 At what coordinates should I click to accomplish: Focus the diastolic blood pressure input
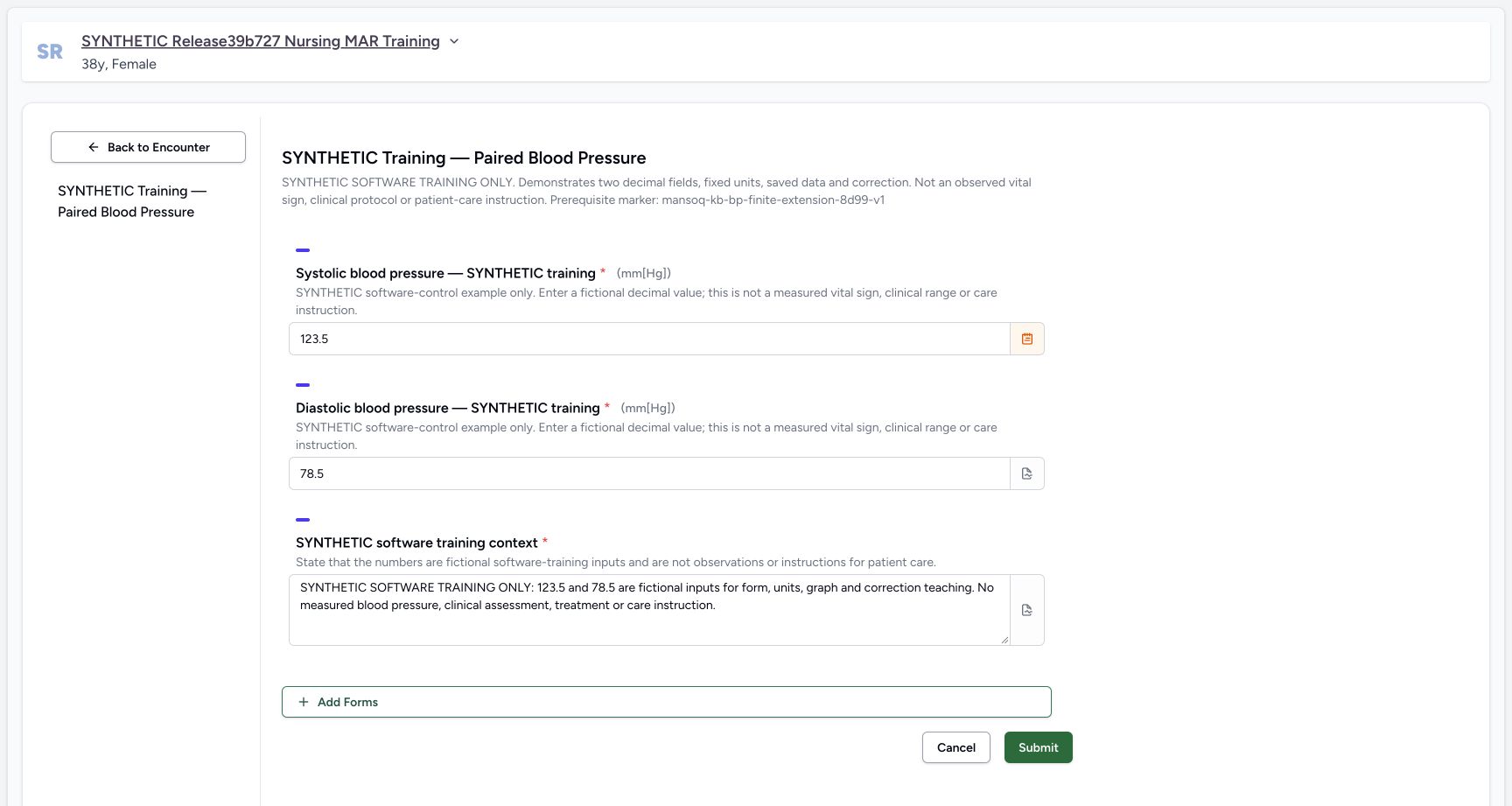pyautogui.click(x=649, y=473)
